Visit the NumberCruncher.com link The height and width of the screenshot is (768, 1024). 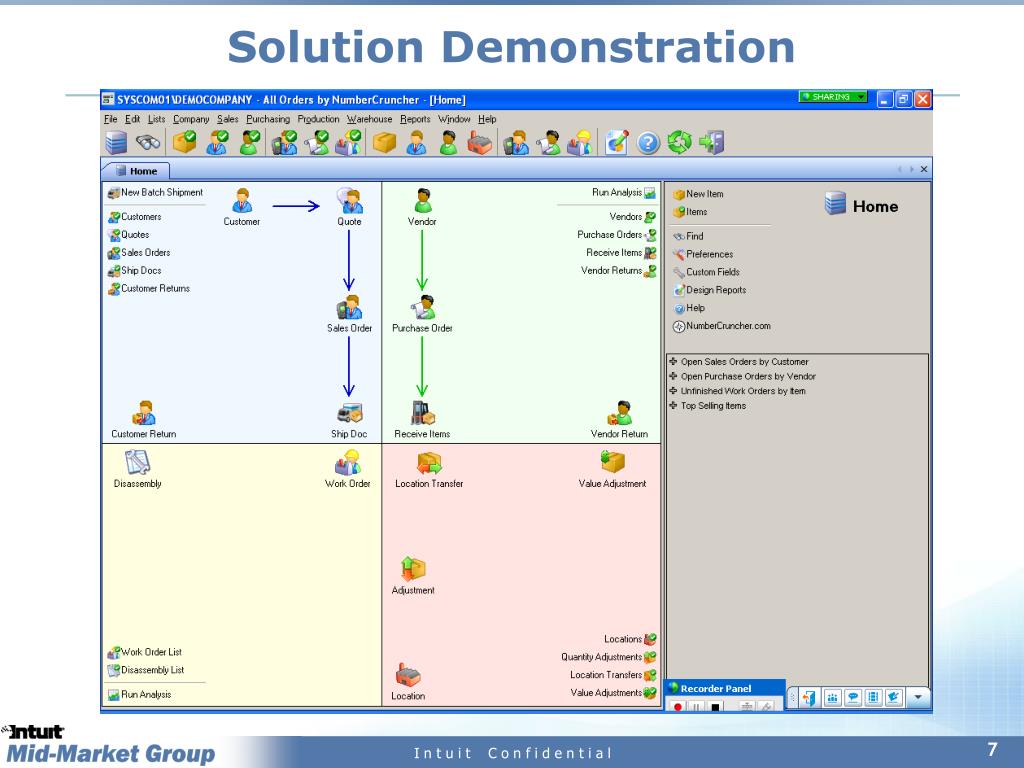[722, 326]
